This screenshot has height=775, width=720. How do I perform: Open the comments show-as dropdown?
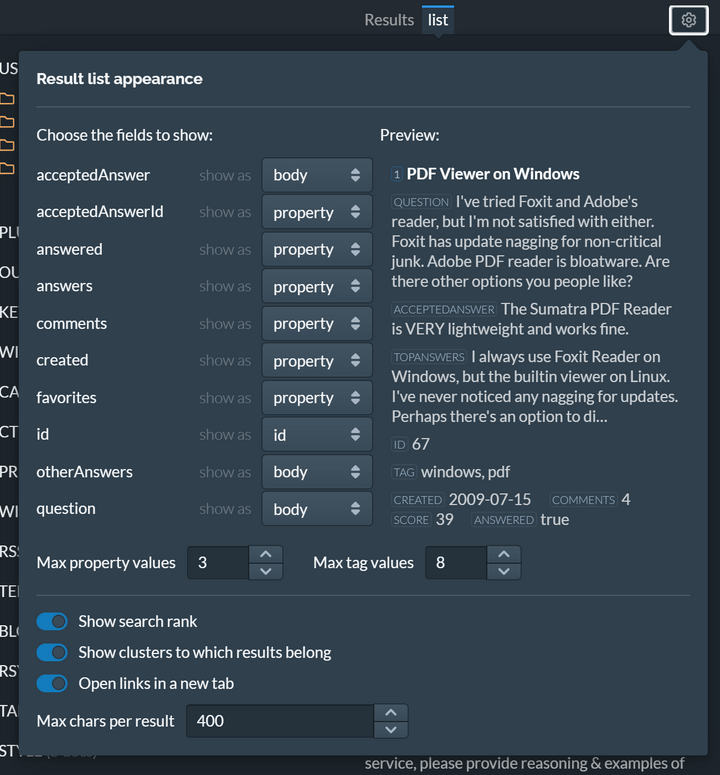(317, 323)
